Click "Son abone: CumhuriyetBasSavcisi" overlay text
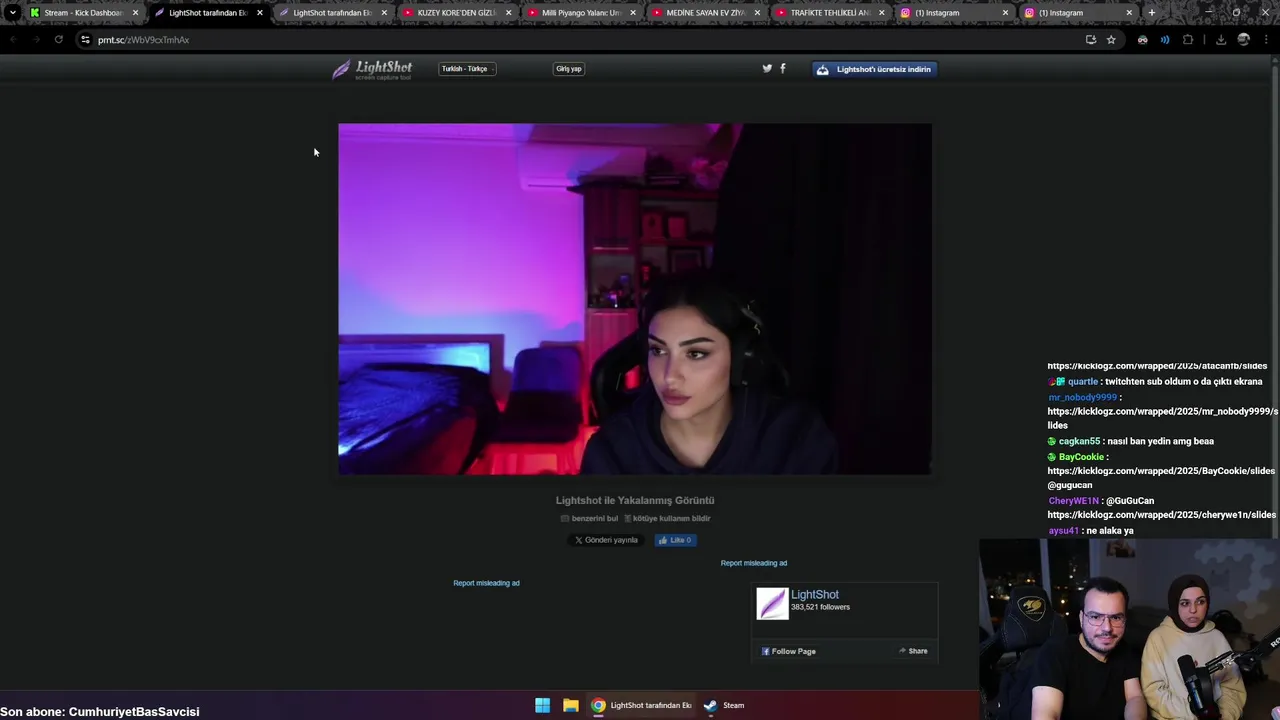Viewport: 1280px width, 720px height. pyautogui.click(x=100, y=712)
